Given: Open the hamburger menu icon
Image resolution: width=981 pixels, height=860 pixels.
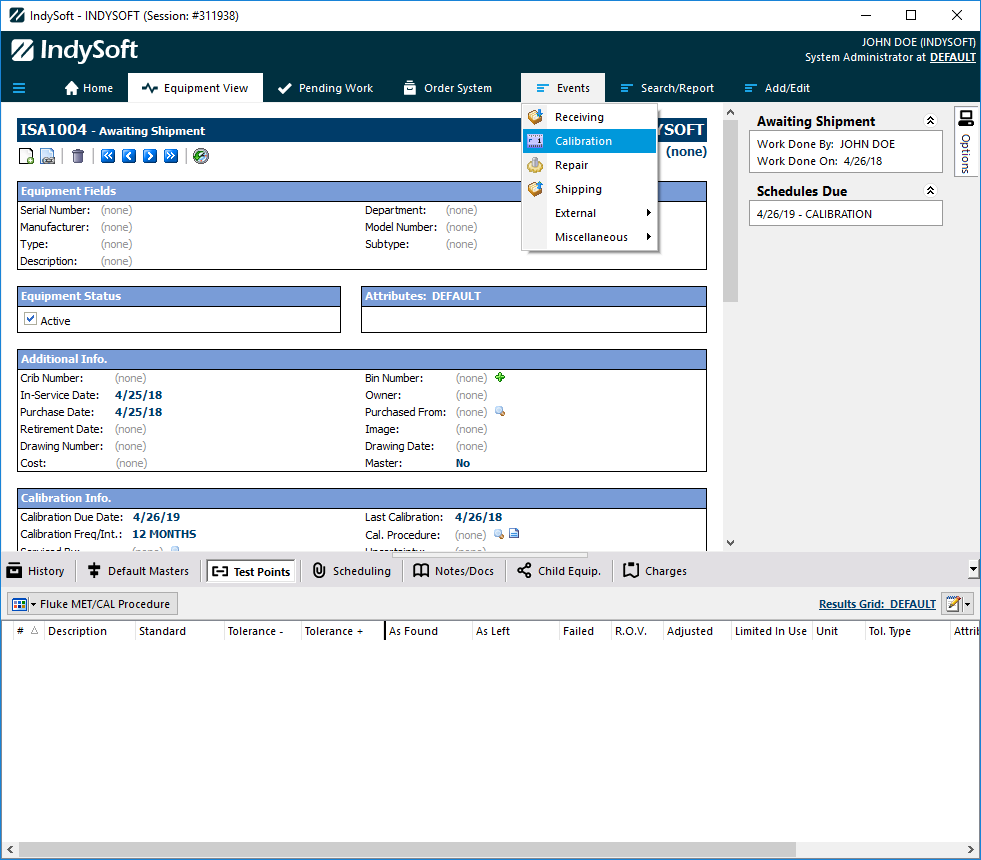Looking at the screenshot, I should (x=19, y=88).
